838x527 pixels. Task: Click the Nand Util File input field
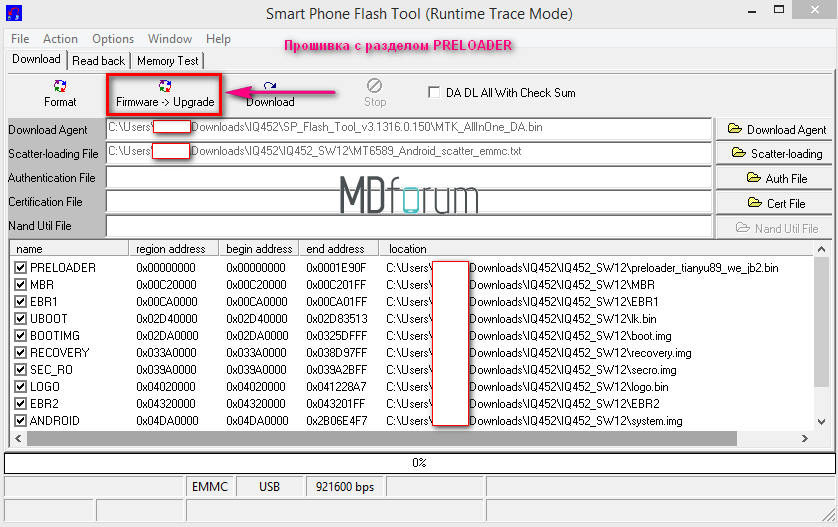click(x=409, y=226)
